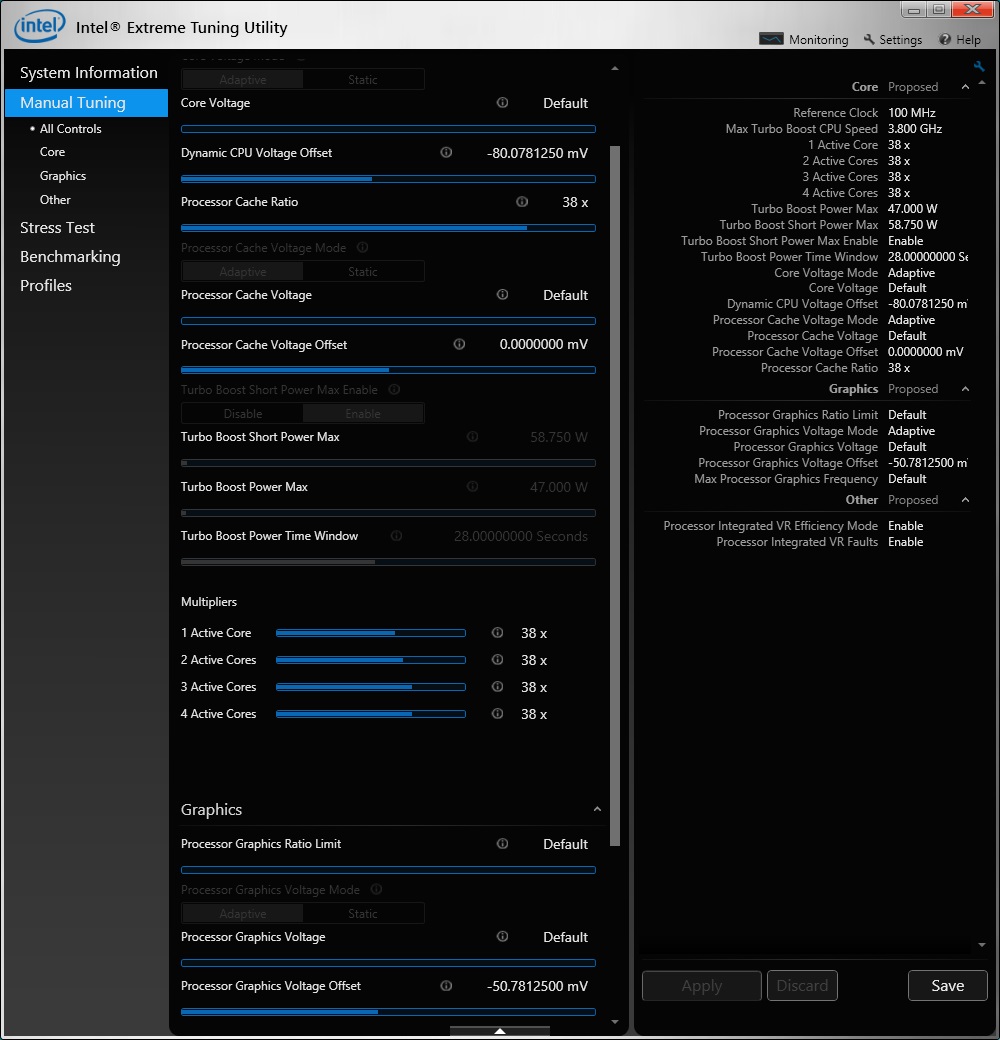Show info for 2 Active Cores multiplier
Image resolution: width=1000 pixels, height=1040 pixels.
[497, 659]
